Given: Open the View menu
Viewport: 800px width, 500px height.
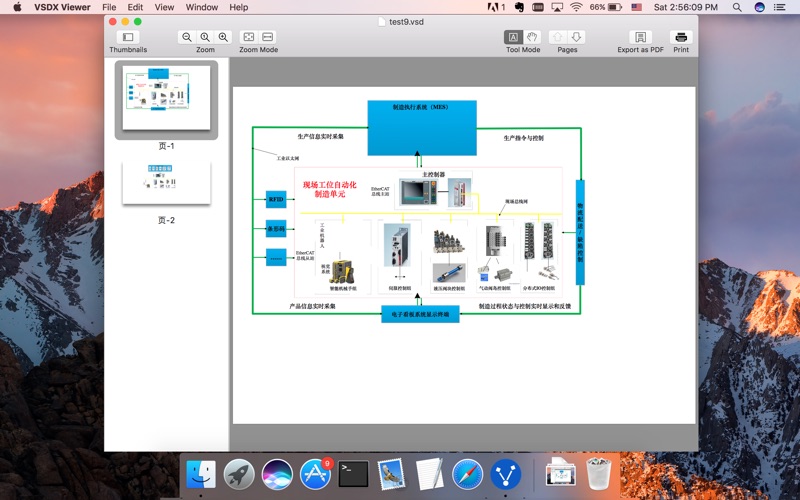Looking at the screenshot, I should point(164,7).
